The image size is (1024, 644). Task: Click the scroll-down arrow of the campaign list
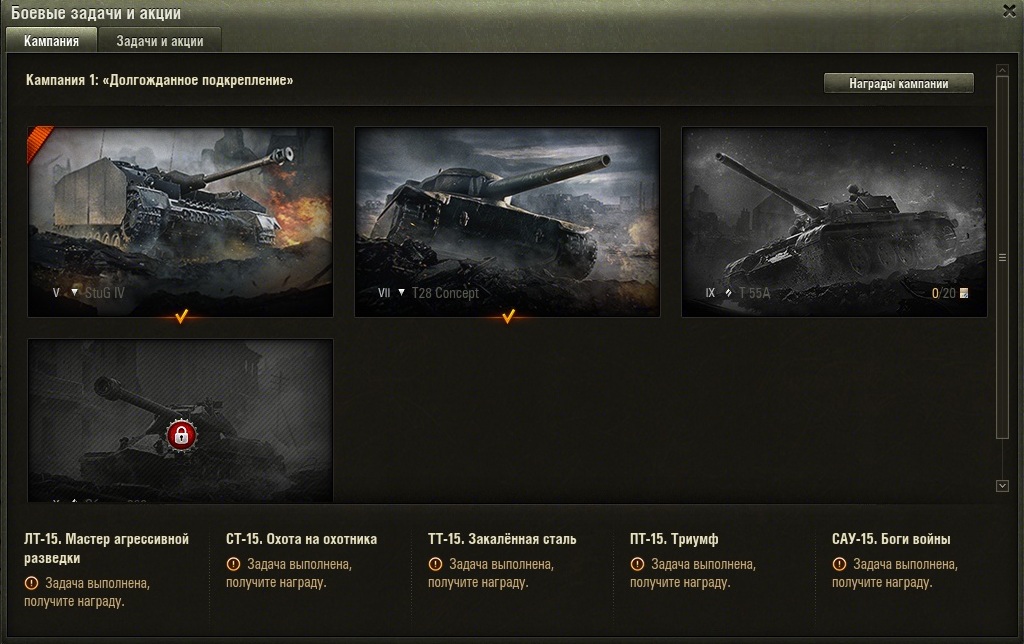pyautogui.click(x=1003, y=485)
